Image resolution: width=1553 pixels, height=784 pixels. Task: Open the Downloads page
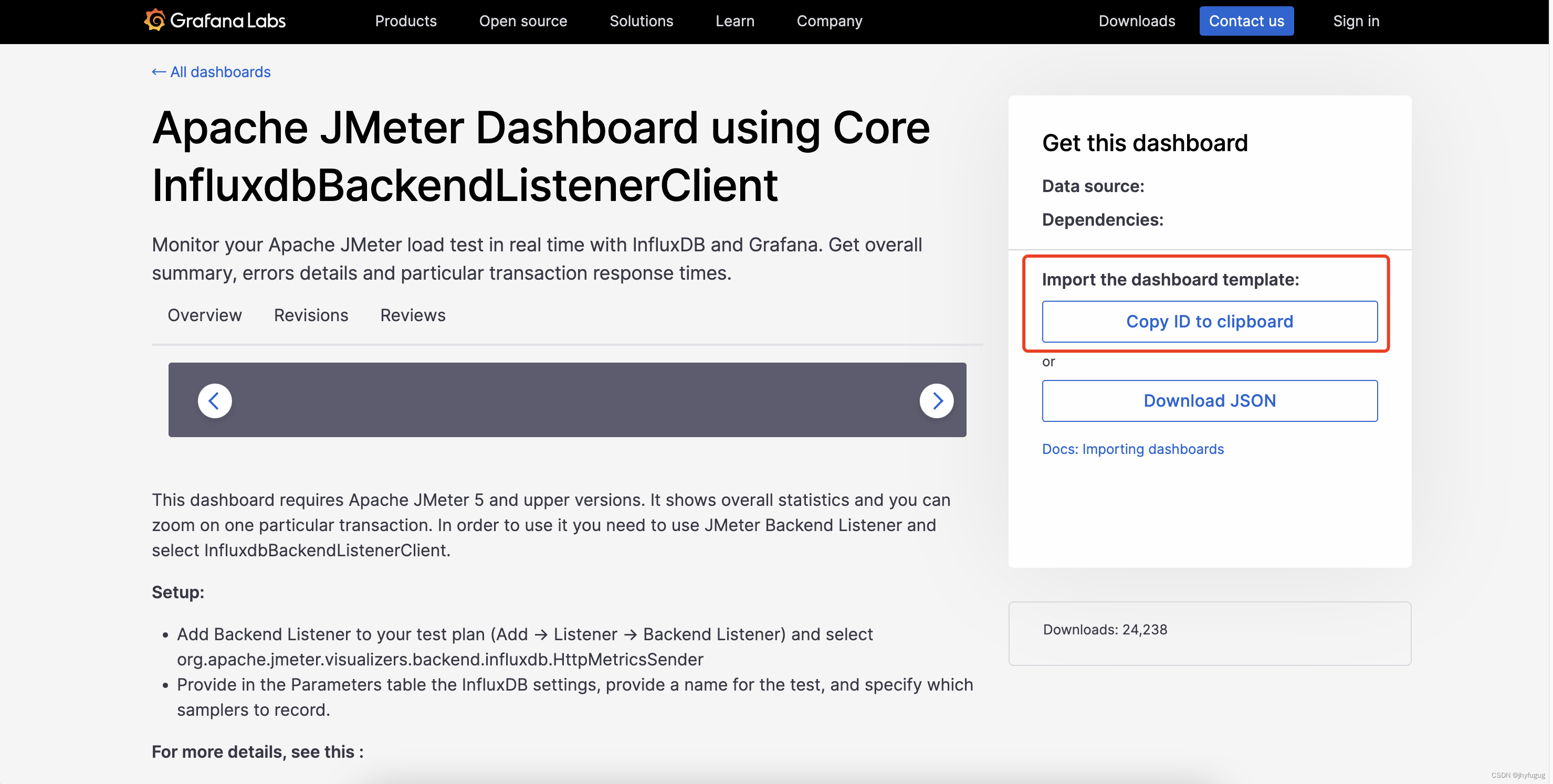pos(1137,20)
